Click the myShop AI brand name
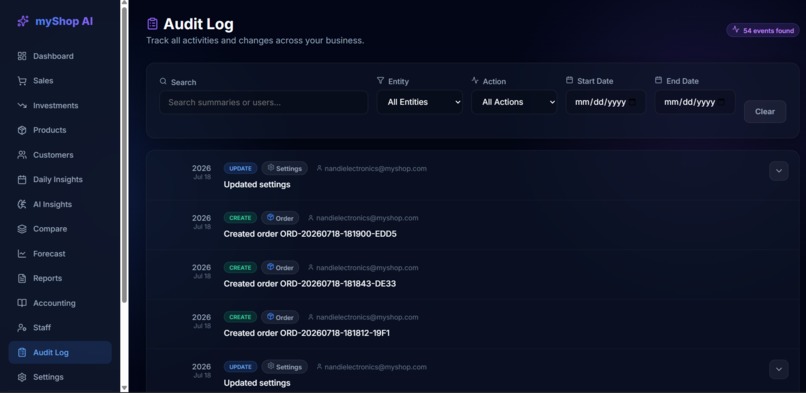 coord(64,22)
